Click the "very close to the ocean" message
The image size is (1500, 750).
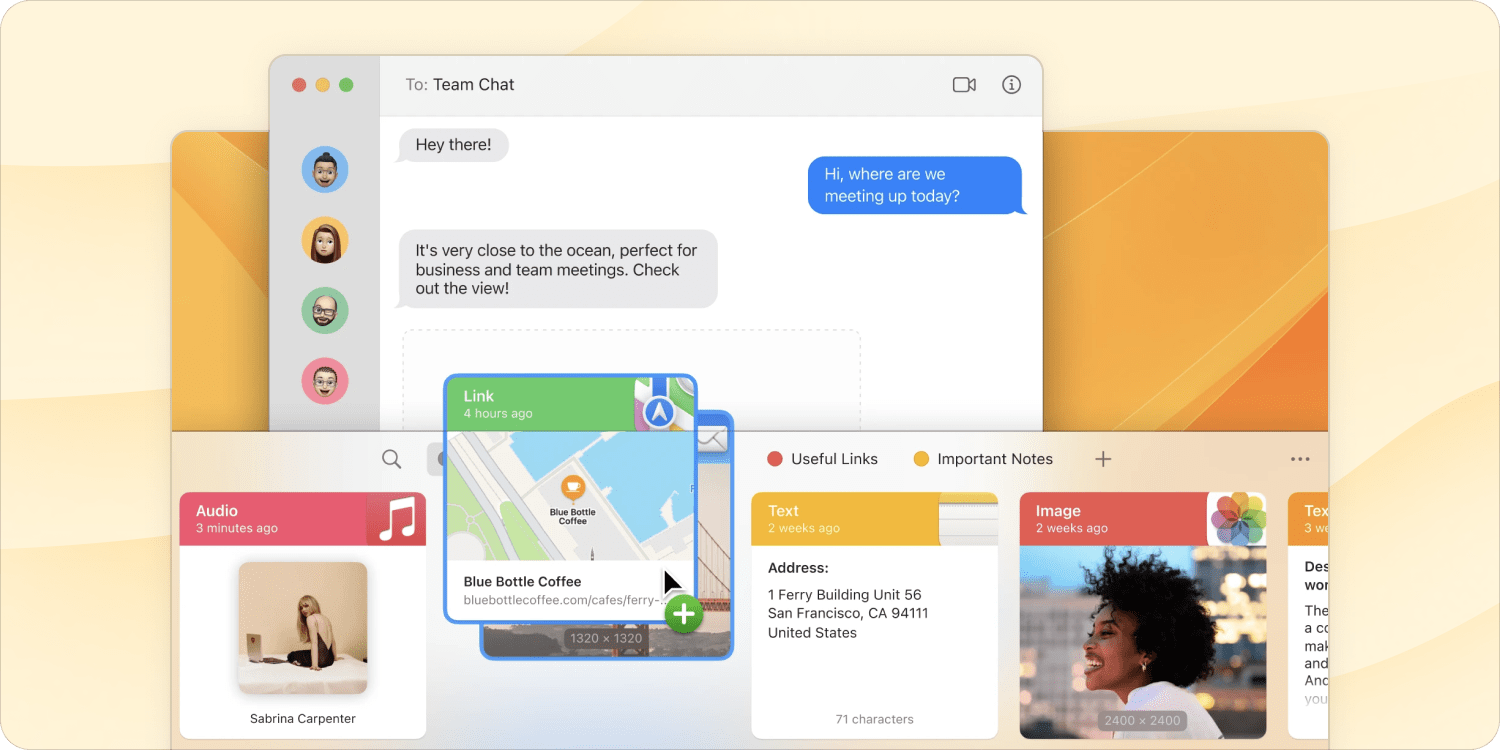[557, 269]
